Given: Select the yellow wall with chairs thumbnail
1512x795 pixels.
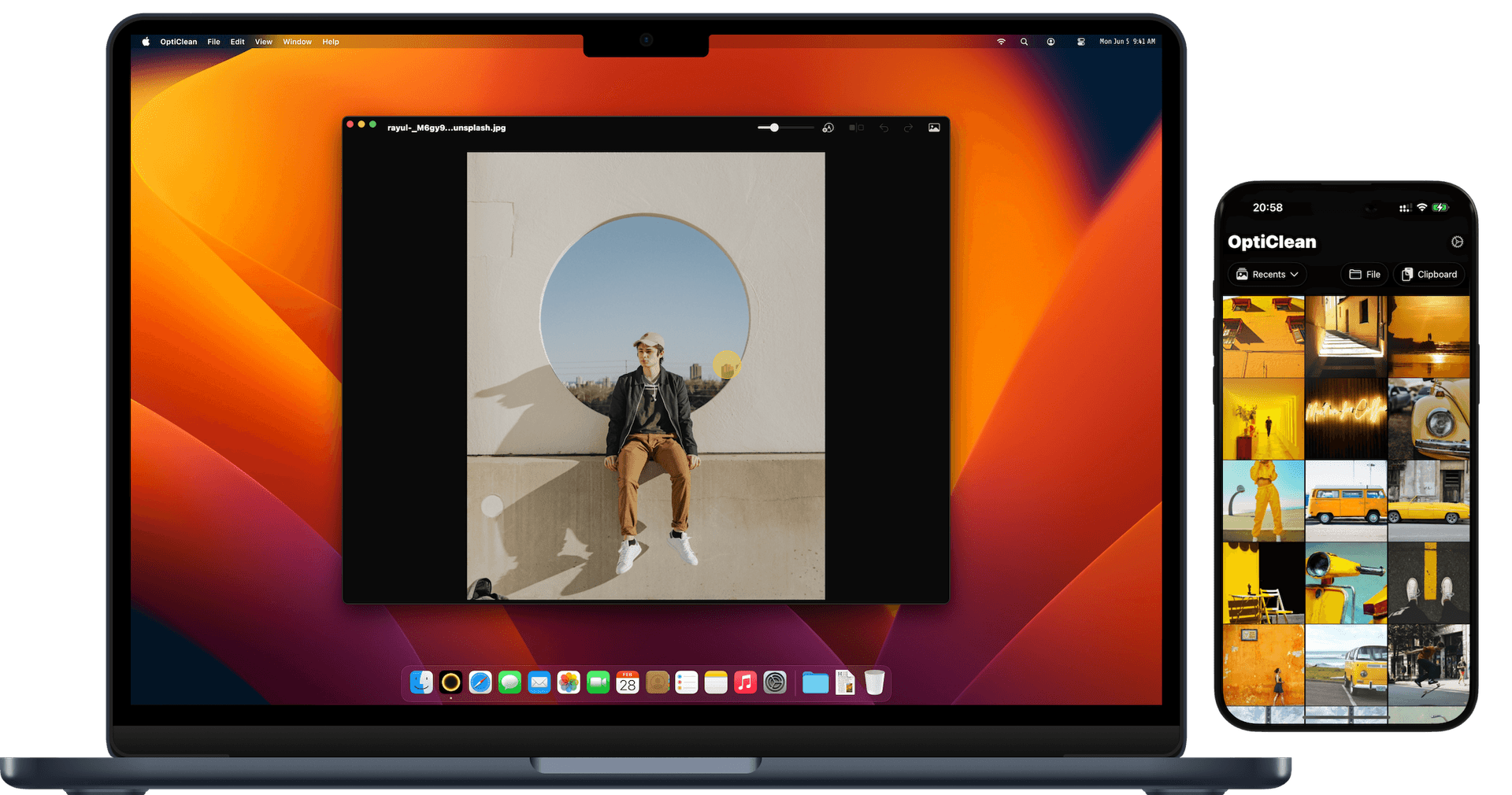Looking at the screenshot, I should [1263, 582].
